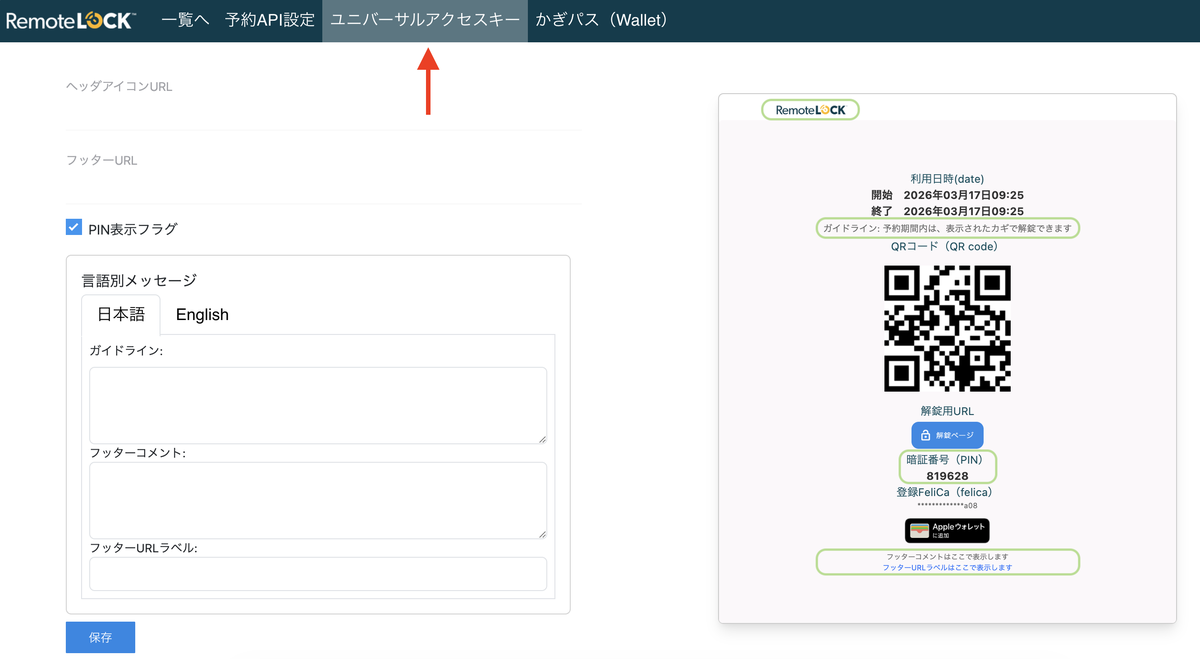Screen dimensions: 1200x659
Task: Click the 登録FeliCa（felica）label
Action: click(944, 492)
